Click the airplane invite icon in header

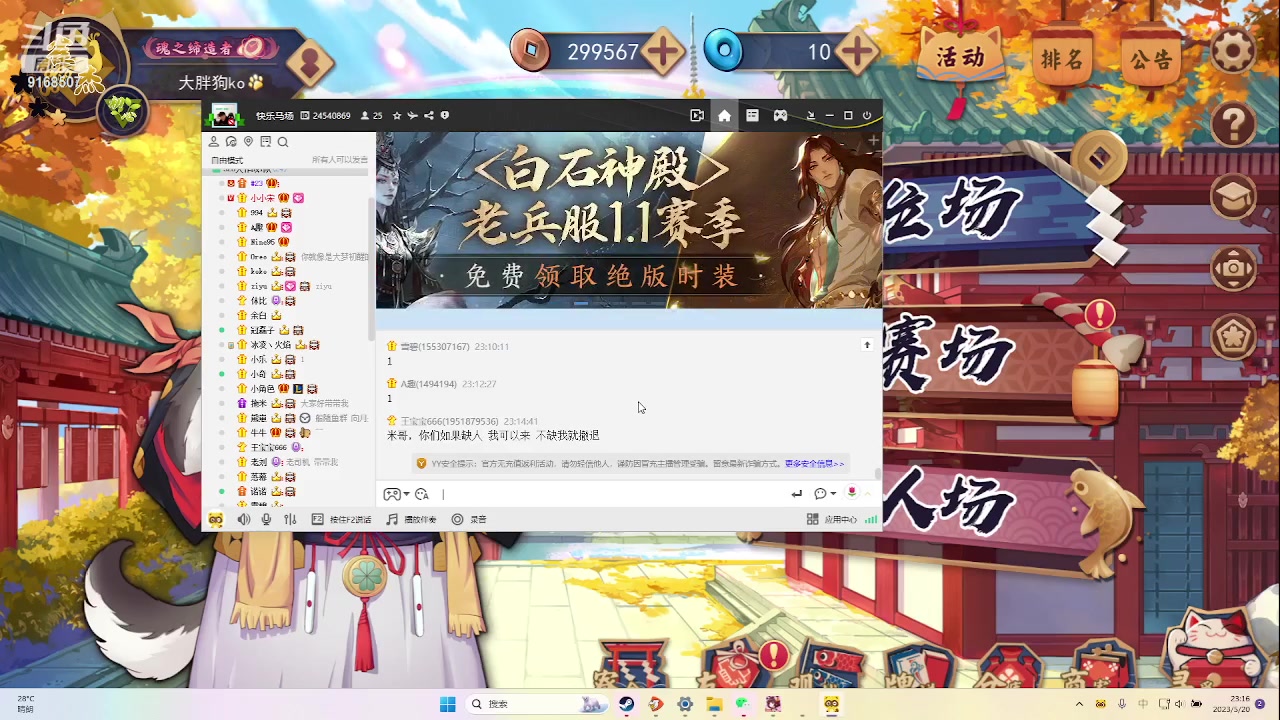(x=412, y=116)
